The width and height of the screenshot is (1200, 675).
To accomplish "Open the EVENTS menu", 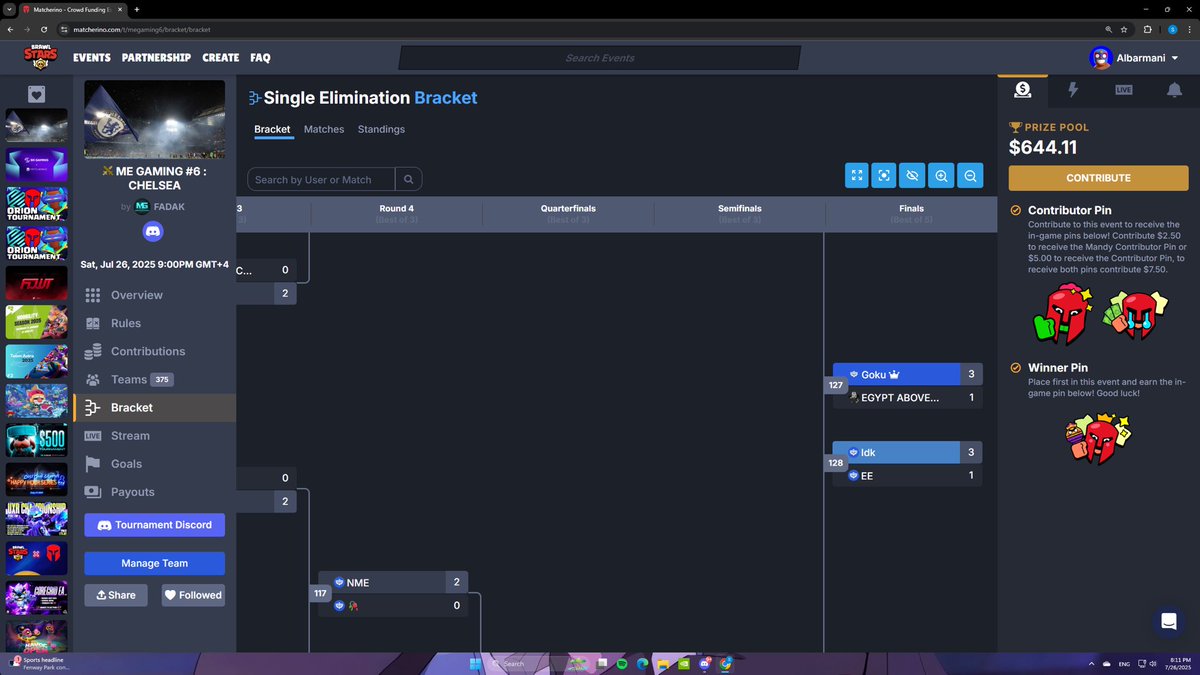I will point(92,58).
